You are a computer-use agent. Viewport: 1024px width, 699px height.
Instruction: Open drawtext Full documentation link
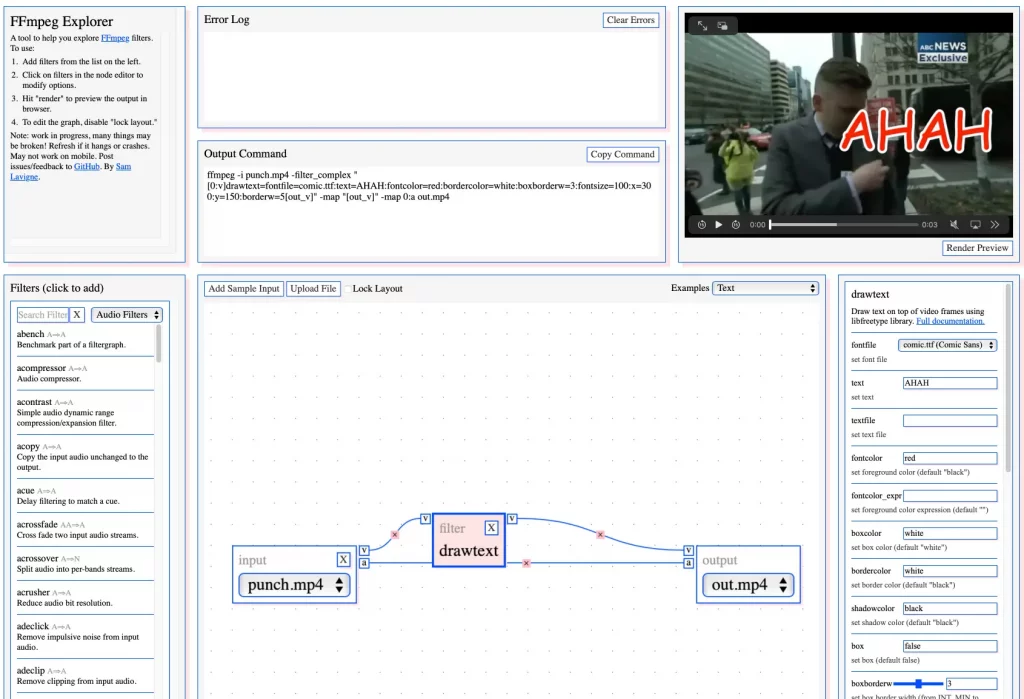[950, 321]
